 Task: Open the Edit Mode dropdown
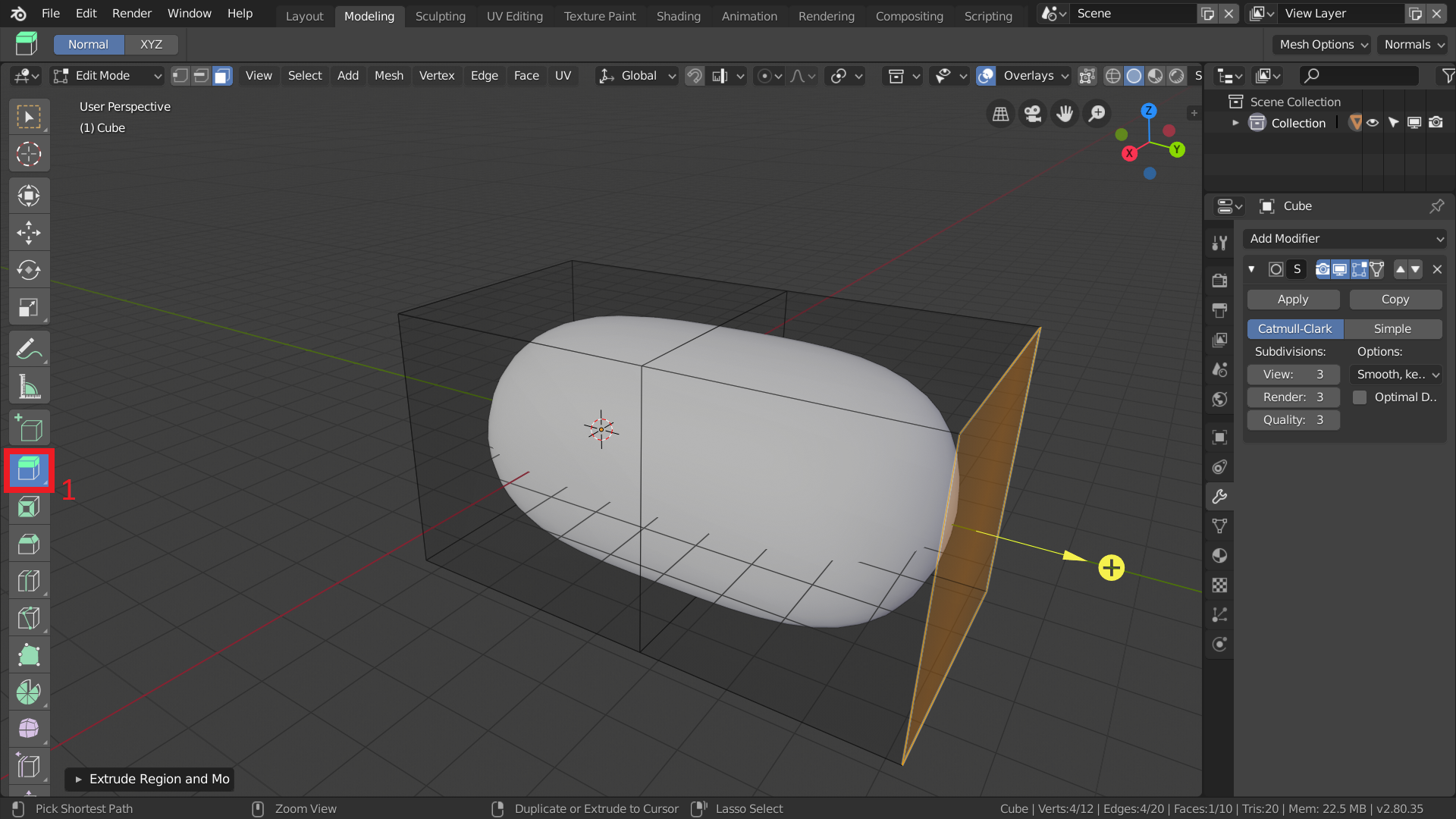pos(107,76)
